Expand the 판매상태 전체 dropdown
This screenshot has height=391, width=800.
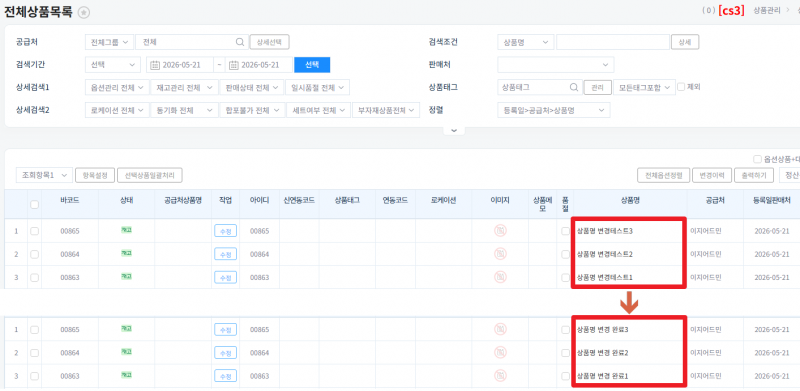pos(252,87)
